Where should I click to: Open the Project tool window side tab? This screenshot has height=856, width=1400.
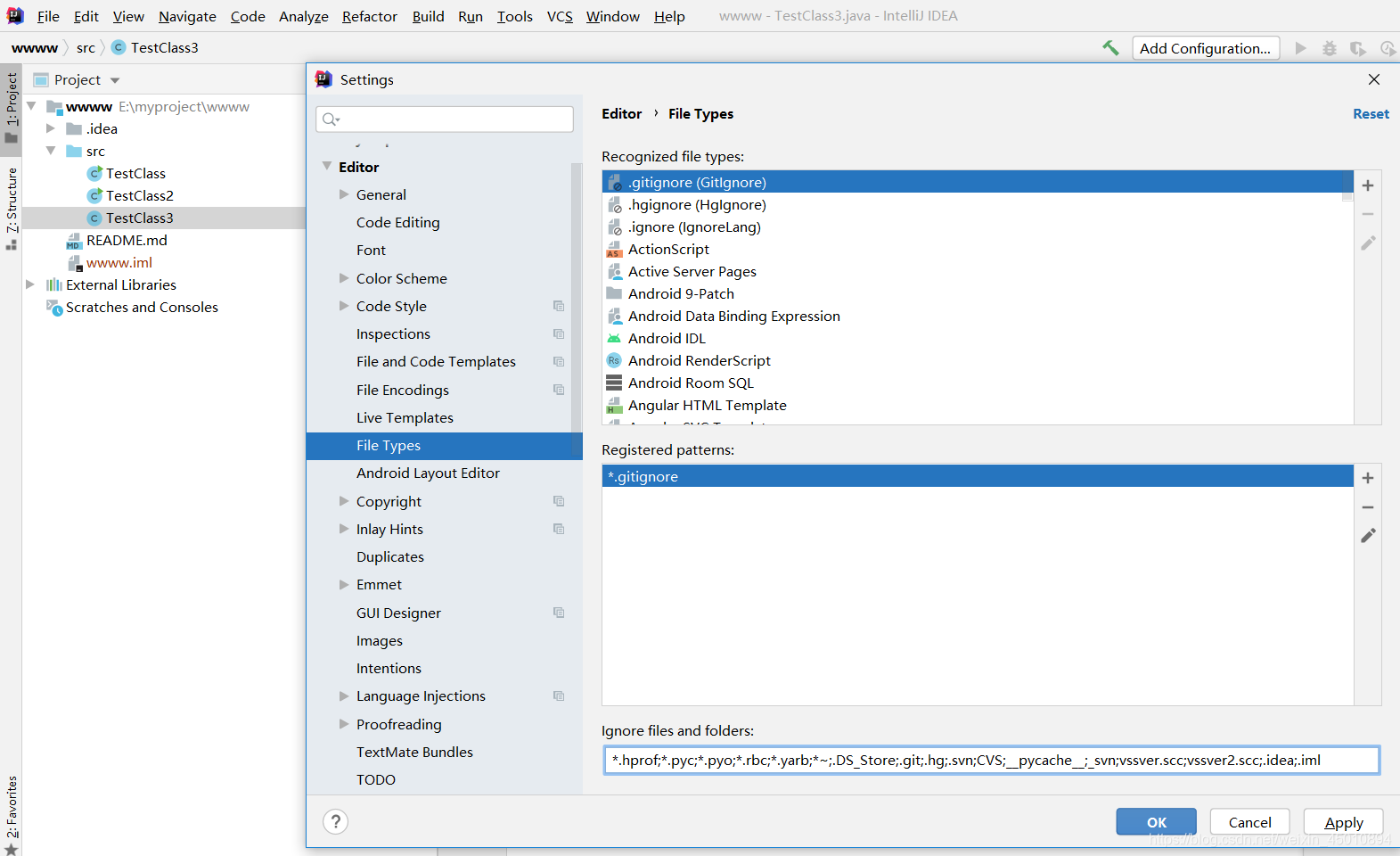click(x=11, y=108)
